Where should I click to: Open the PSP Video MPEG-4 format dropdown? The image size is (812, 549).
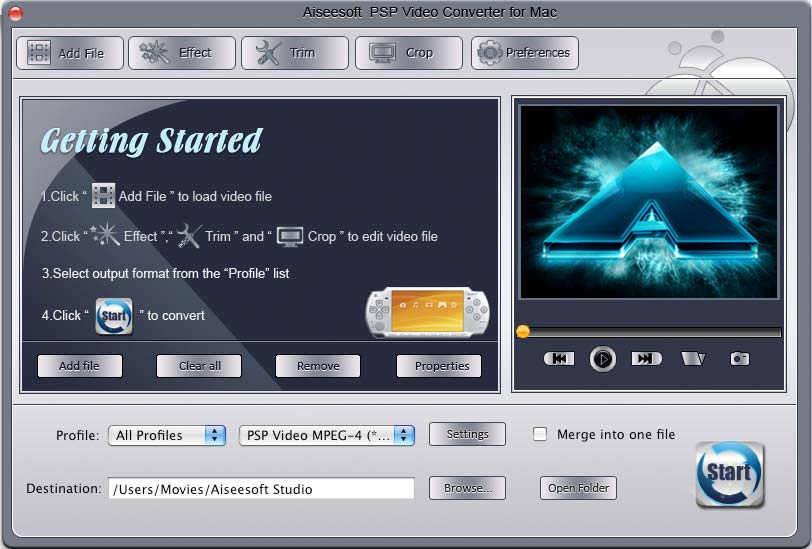tap(326, 435)
